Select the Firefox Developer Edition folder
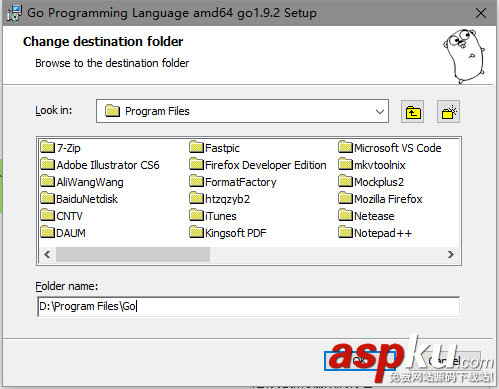499x389 pixels. [x=258, y=165]
